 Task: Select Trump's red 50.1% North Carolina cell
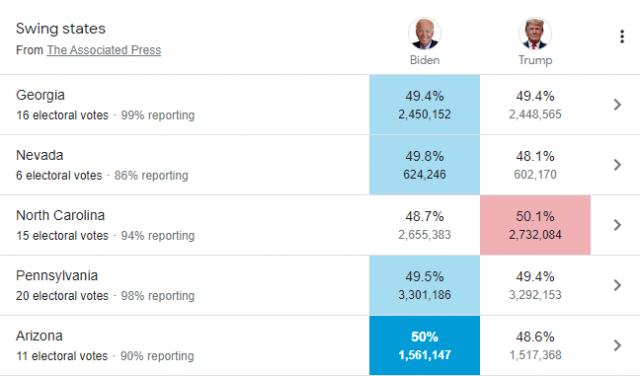point(535,225)
